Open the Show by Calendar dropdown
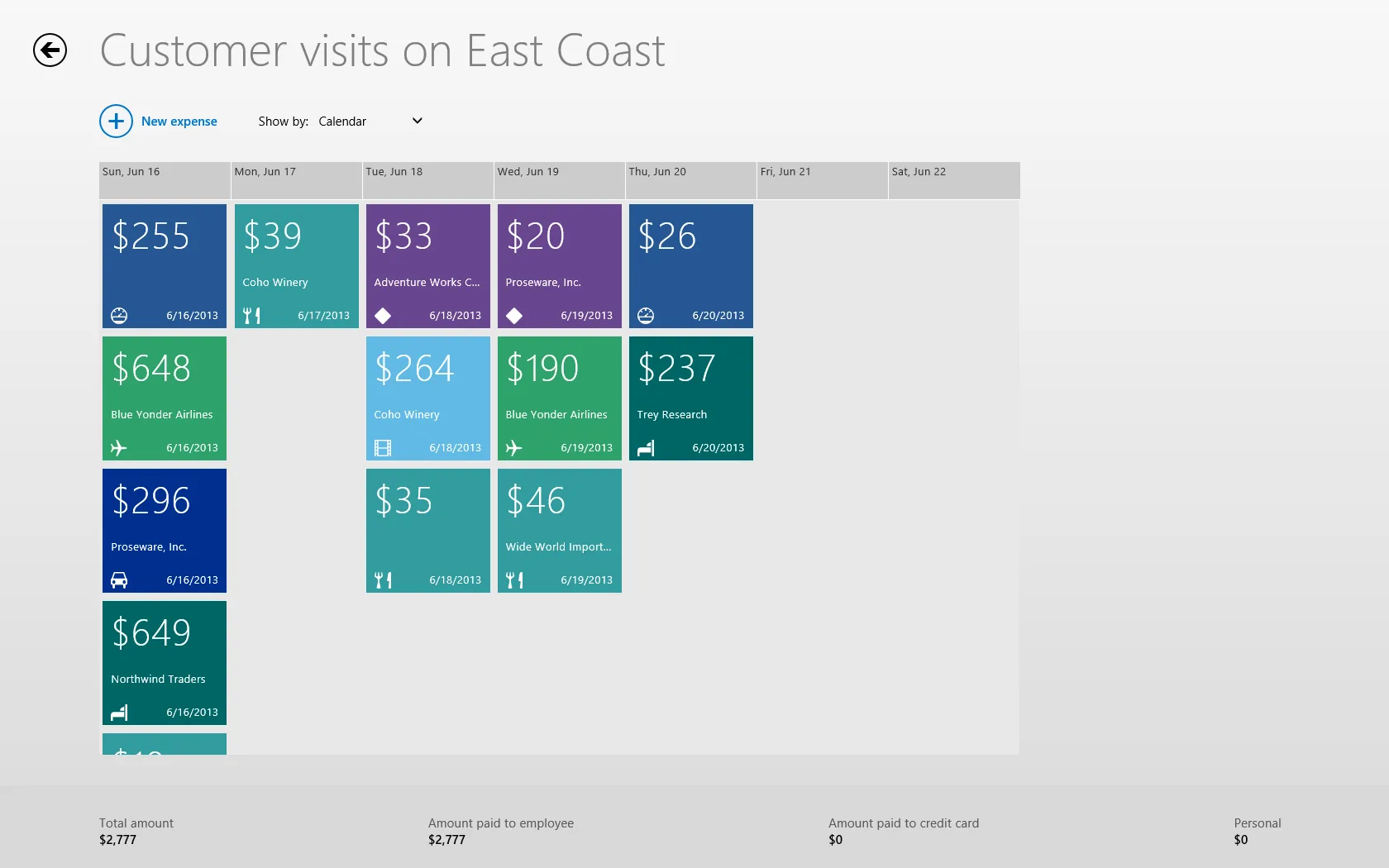The image size is (1389, 868). click(370, 122)
